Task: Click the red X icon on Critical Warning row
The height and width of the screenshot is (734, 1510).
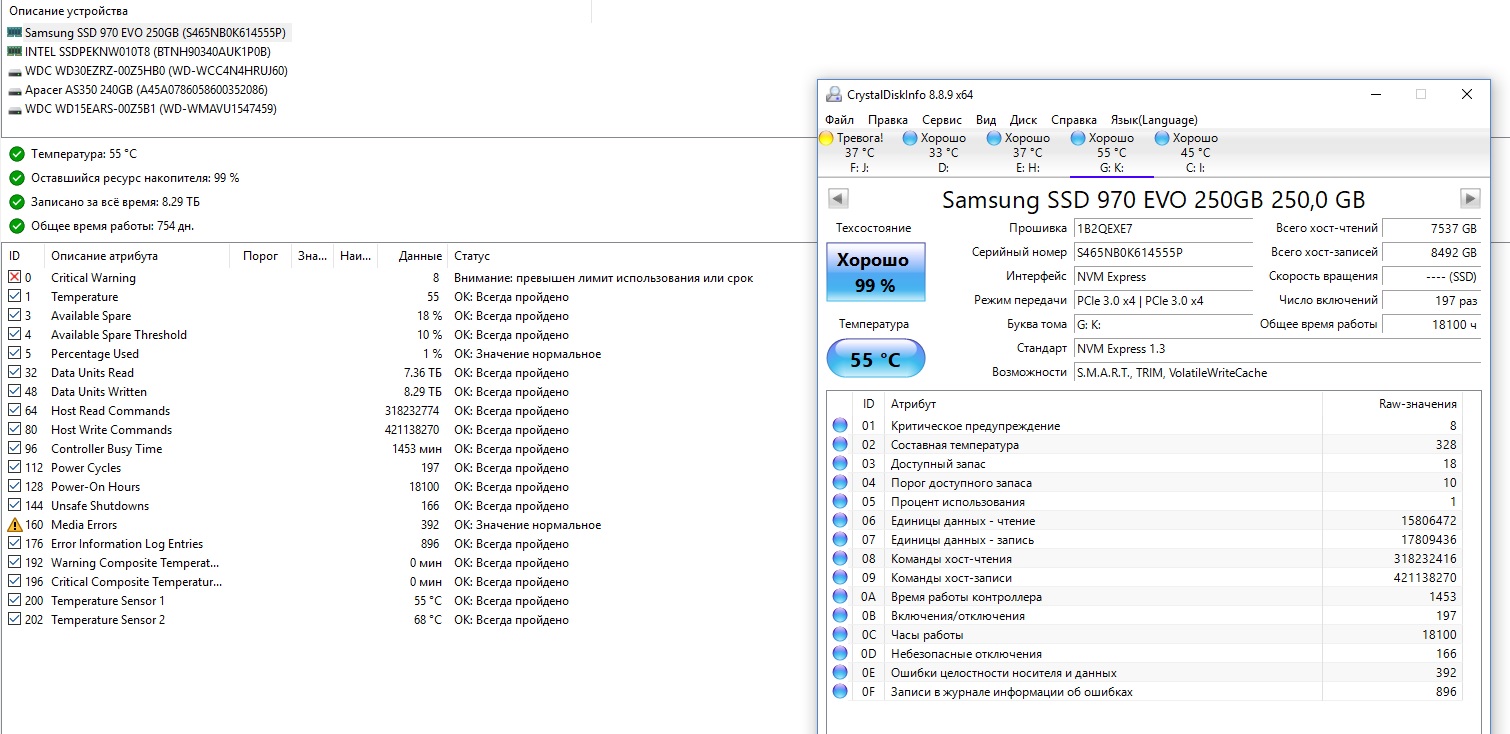Action: [x=14, y=278]
